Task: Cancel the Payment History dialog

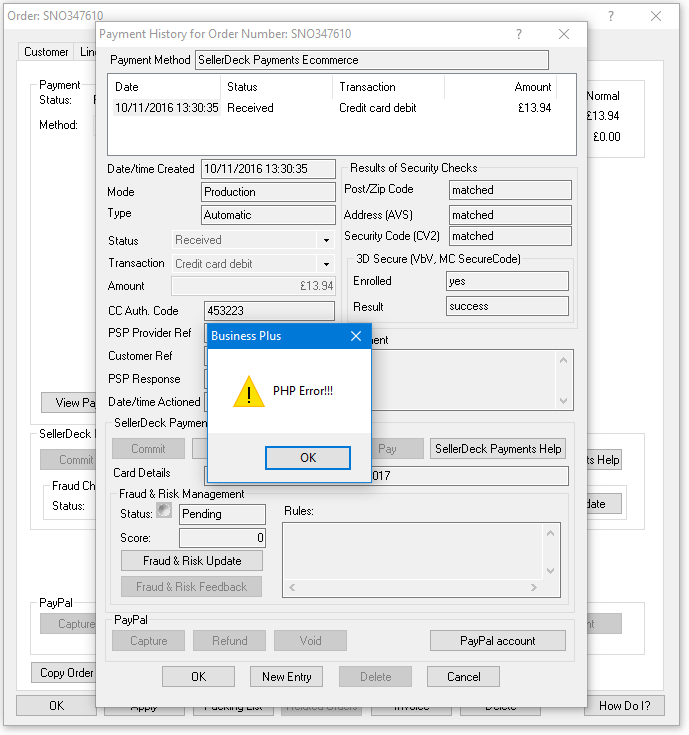Action: pyautogui.click(x=463, y=676)
